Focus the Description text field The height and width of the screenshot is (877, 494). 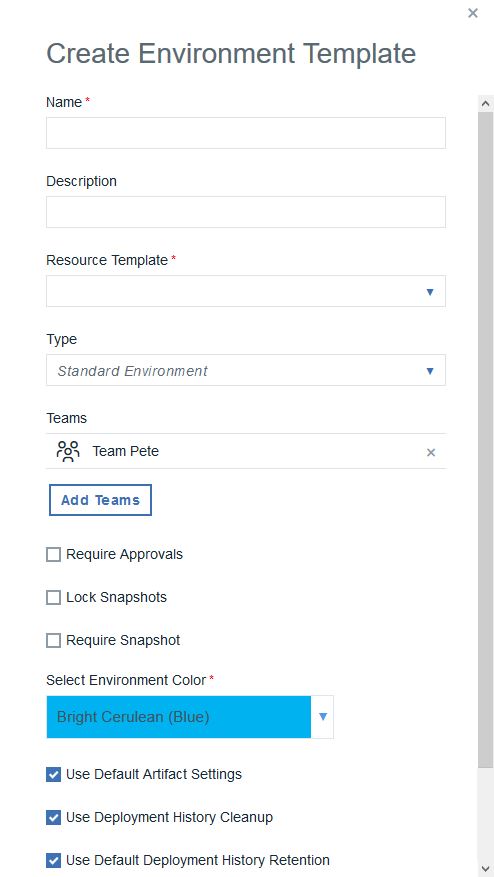click(x=246, y=212)
